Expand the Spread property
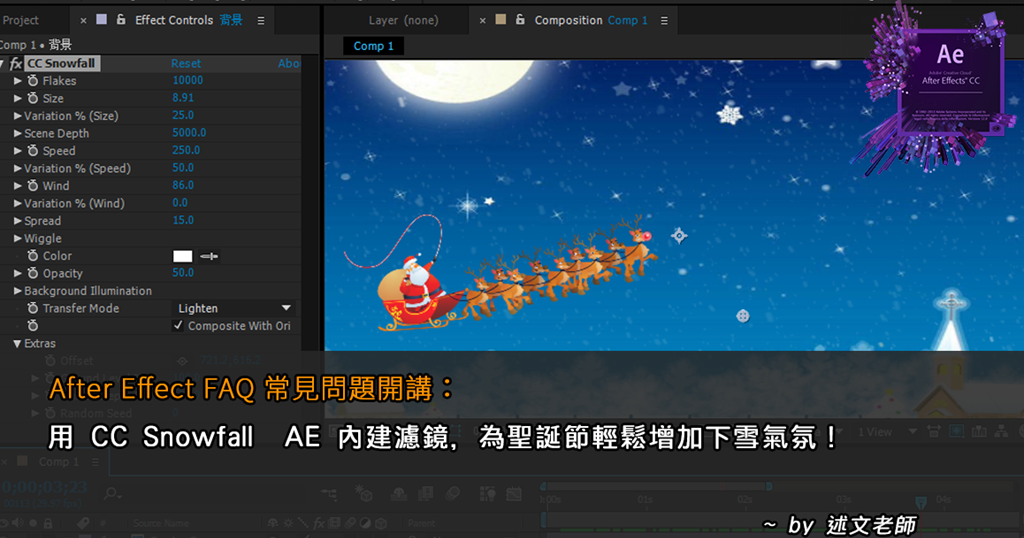This screenshot has width=1024, height=538. 18,221
